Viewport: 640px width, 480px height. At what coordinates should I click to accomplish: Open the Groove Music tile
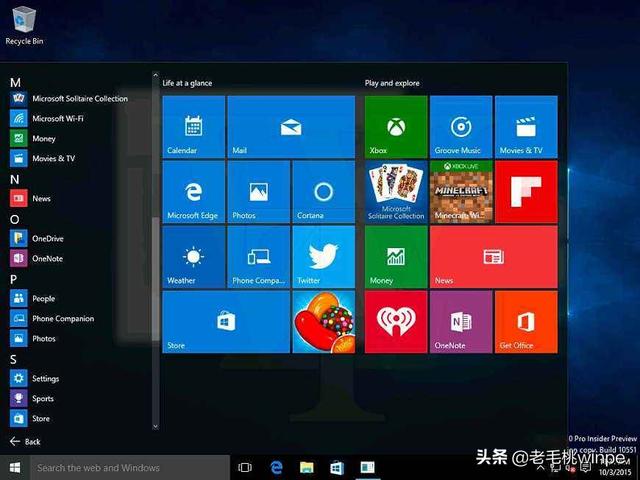[461, 127]
